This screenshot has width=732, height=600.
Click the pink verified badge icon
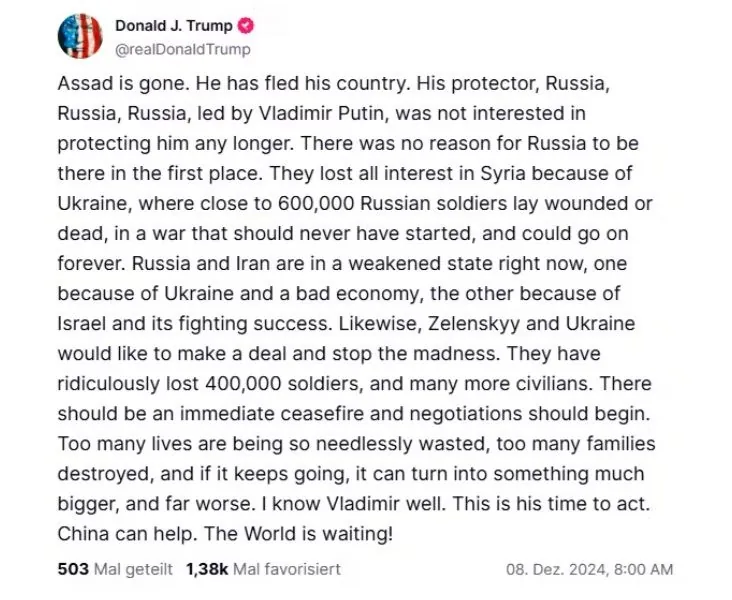246,26
